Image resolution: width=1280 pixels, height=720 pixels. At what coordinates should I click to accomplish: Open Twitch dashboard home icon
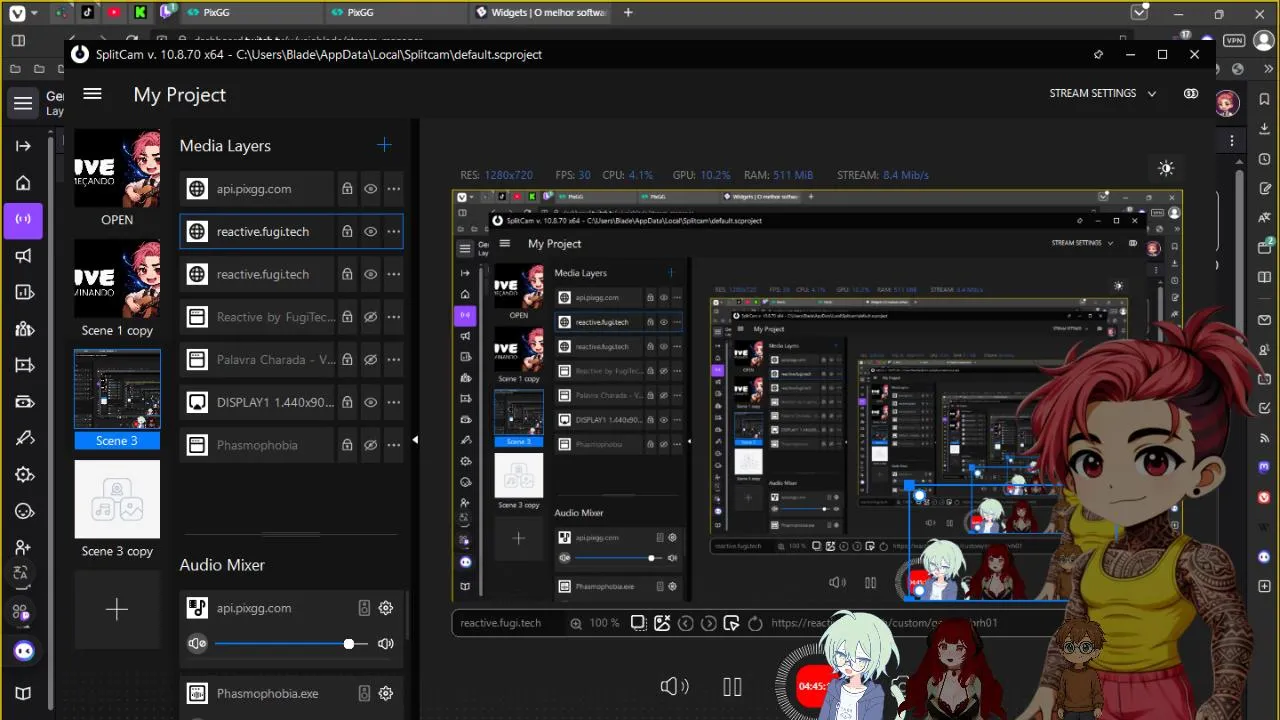click(23, 183)
